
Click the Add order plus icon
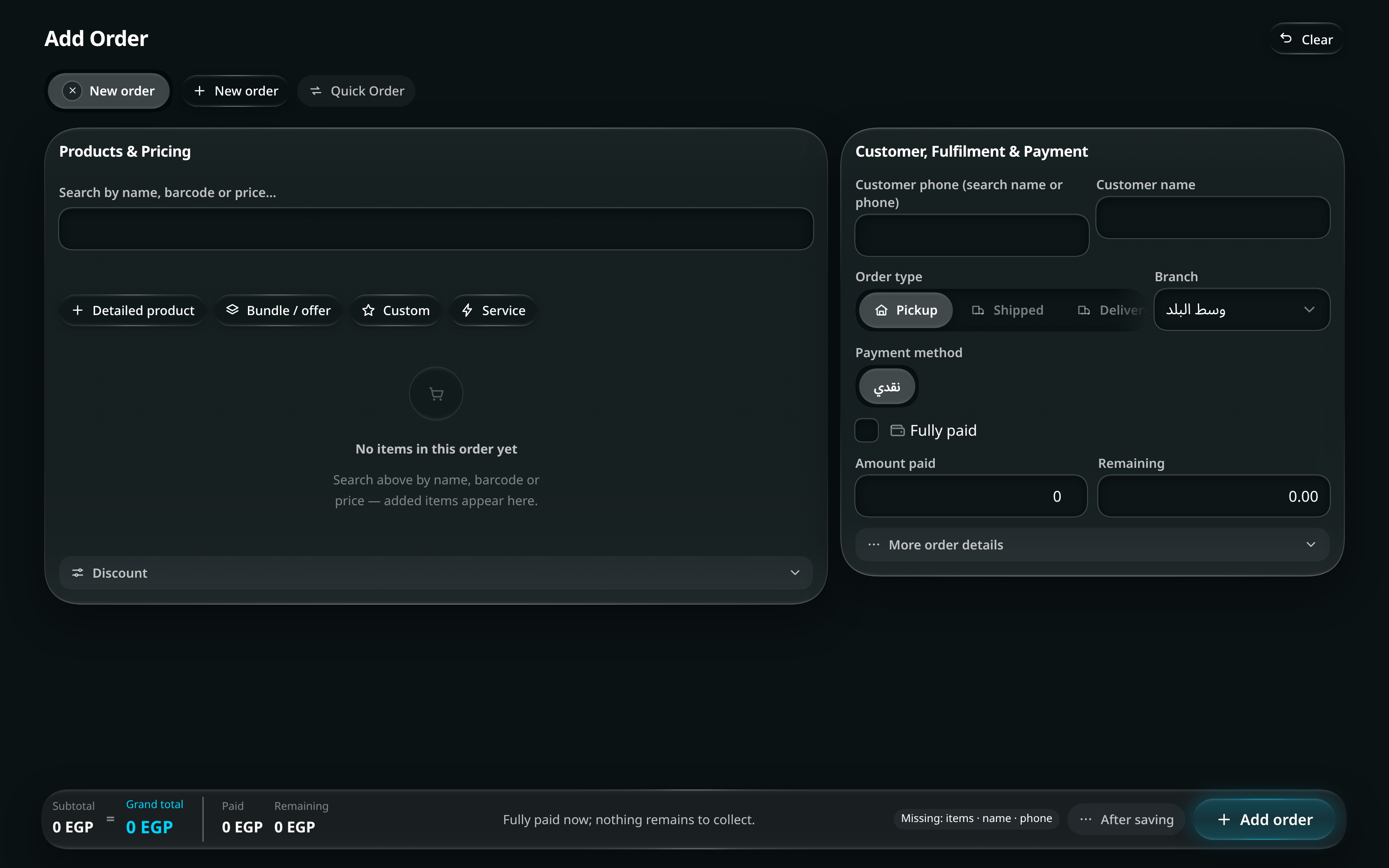(x=1224, y=819)
